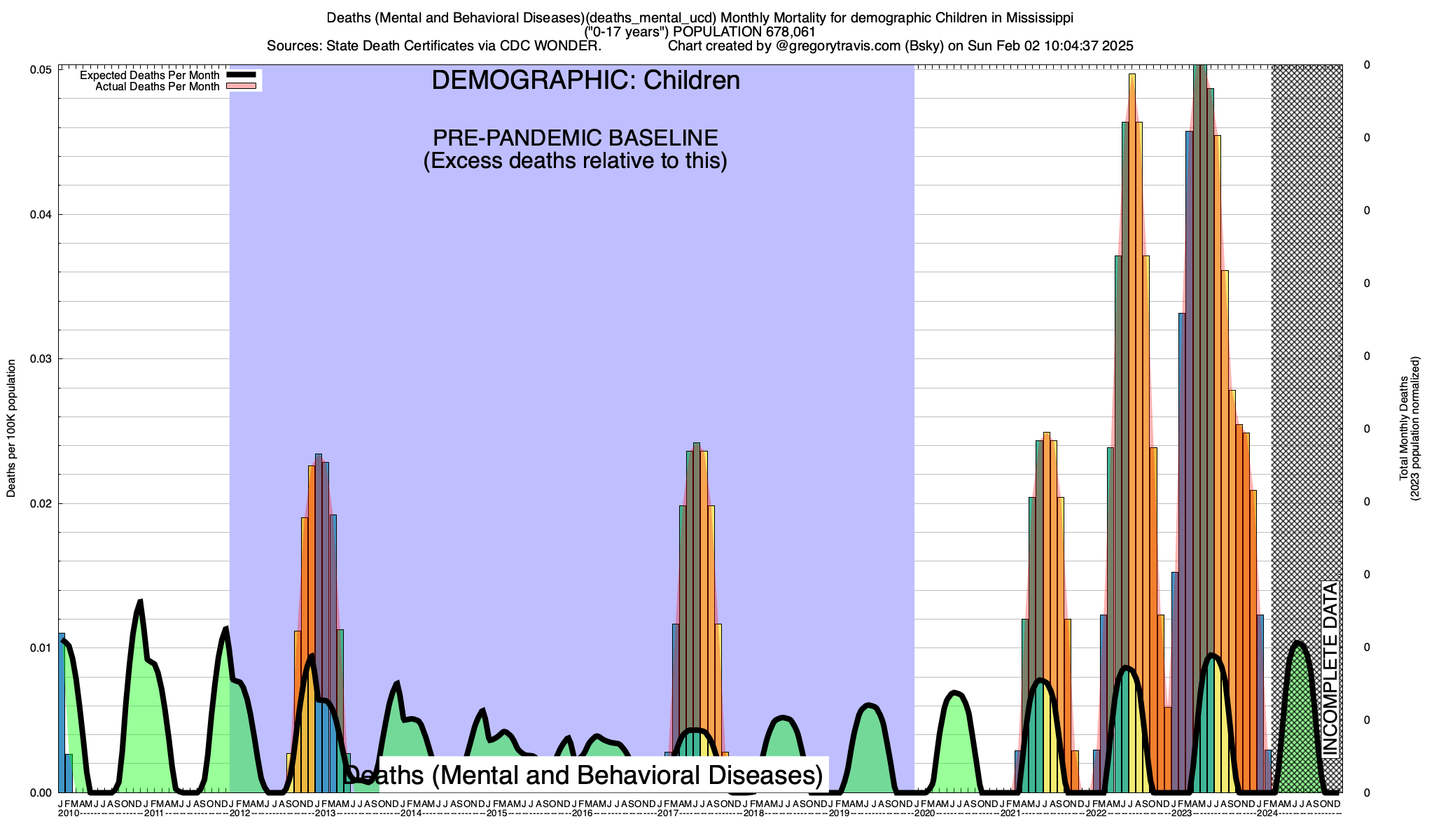Image resolution: width=1434 pixels, height=840 pixels.
Task: Click the pink Actual Deaths legend swatch
Action: 242,86
